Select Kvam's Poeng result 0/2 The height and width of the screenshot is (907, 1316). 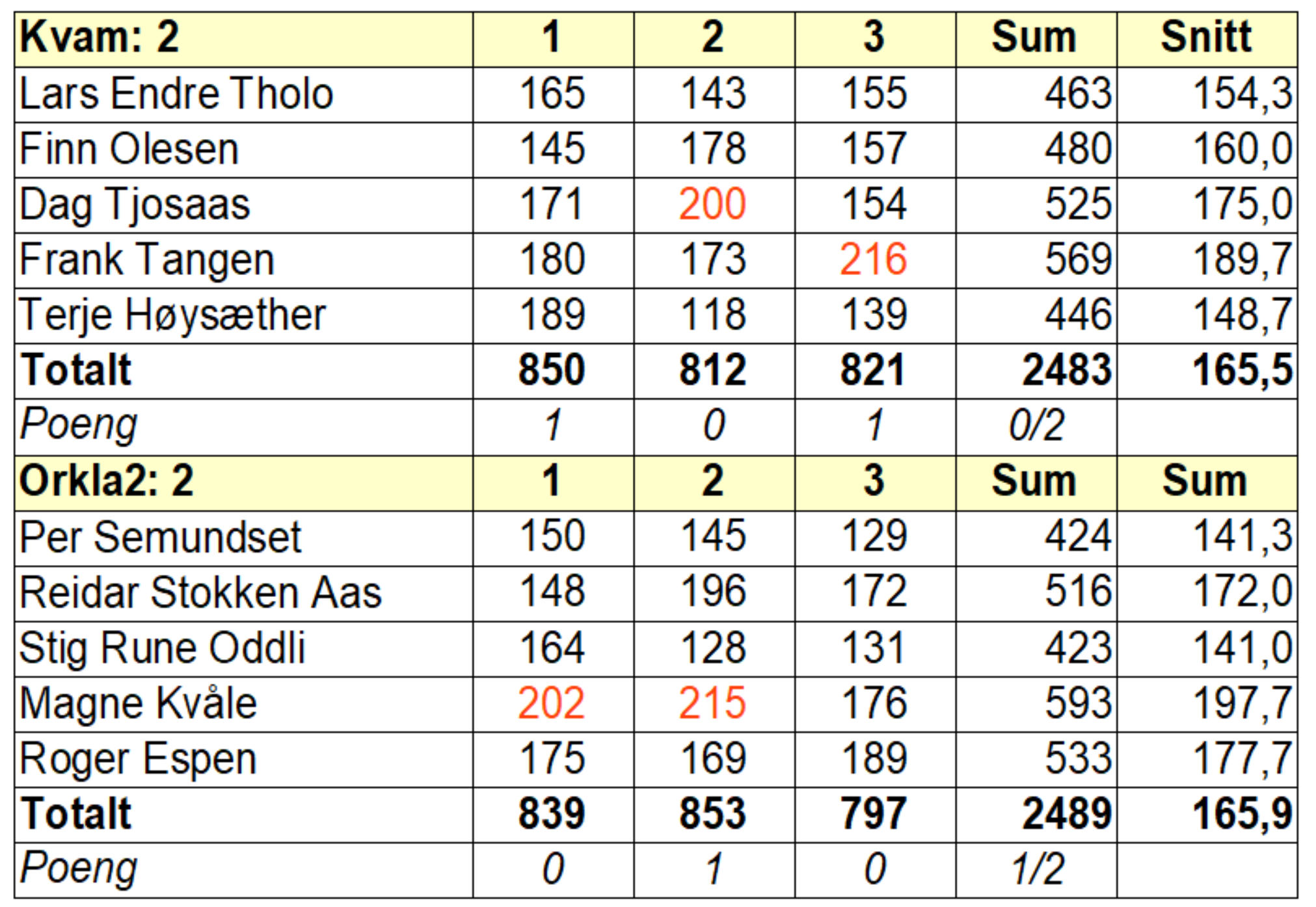click(x=1036, y=427)
